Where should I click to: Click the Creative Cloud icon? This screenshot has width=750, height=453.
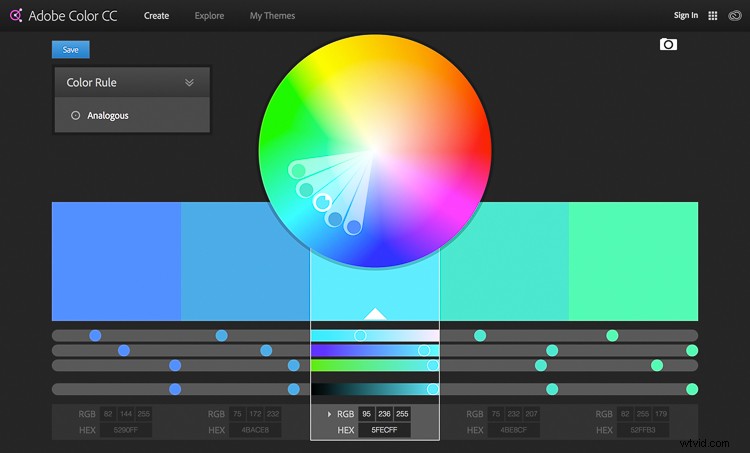(735, 16)
